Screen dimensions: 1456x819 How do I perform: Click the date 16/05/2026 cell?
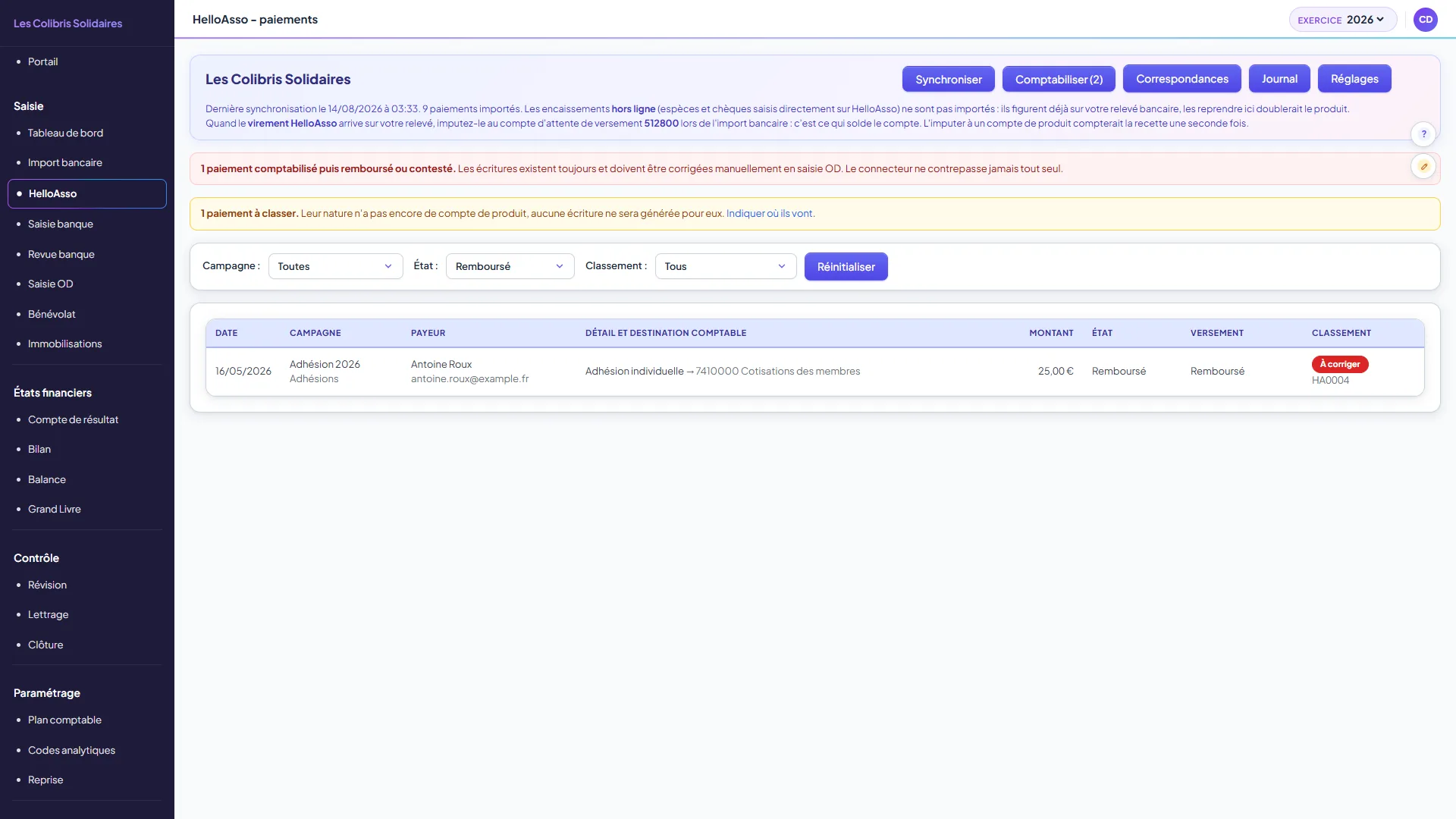(x=243, y=372)
